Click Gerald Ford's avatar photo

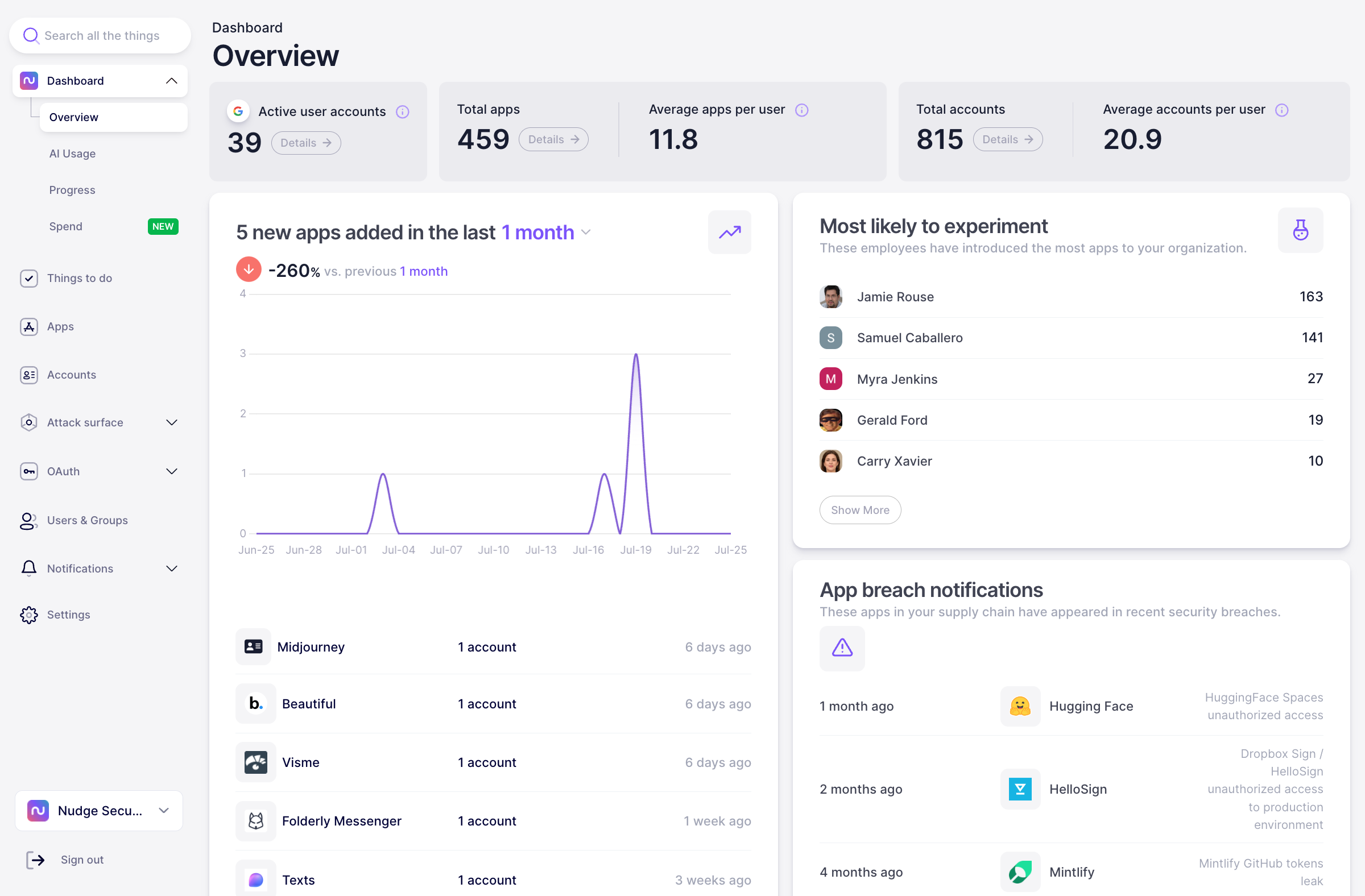(830, 420)
